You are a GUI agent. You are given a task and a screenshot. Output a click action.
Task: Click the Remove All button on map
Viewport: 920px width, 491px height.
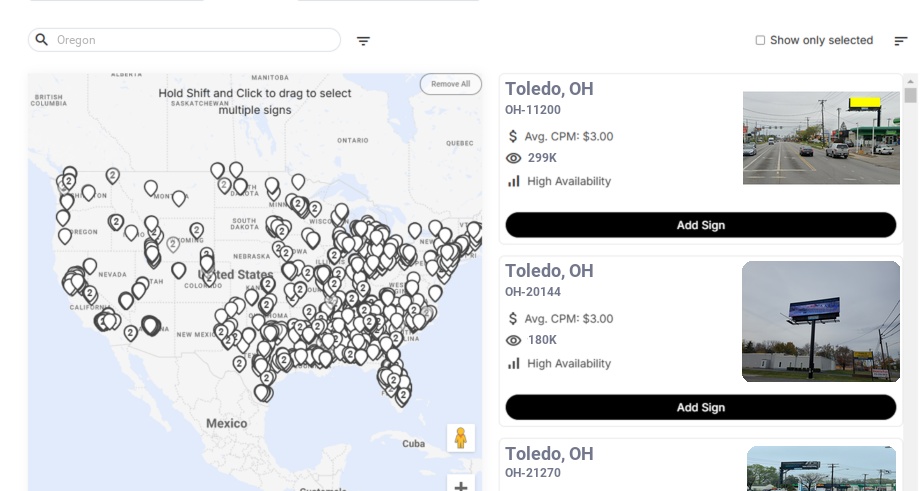(x=450, y=84)
